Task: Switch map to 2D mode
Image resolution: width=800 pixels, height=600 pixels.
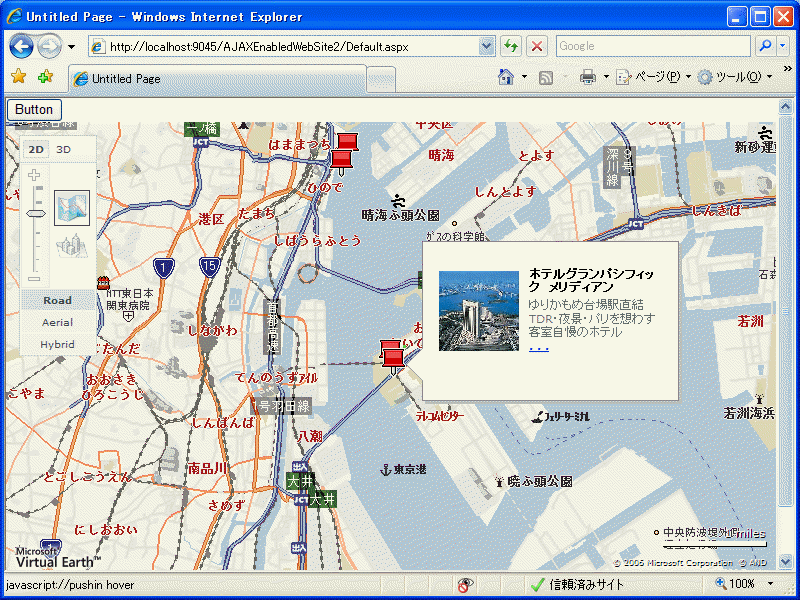Action: point(36,149)
